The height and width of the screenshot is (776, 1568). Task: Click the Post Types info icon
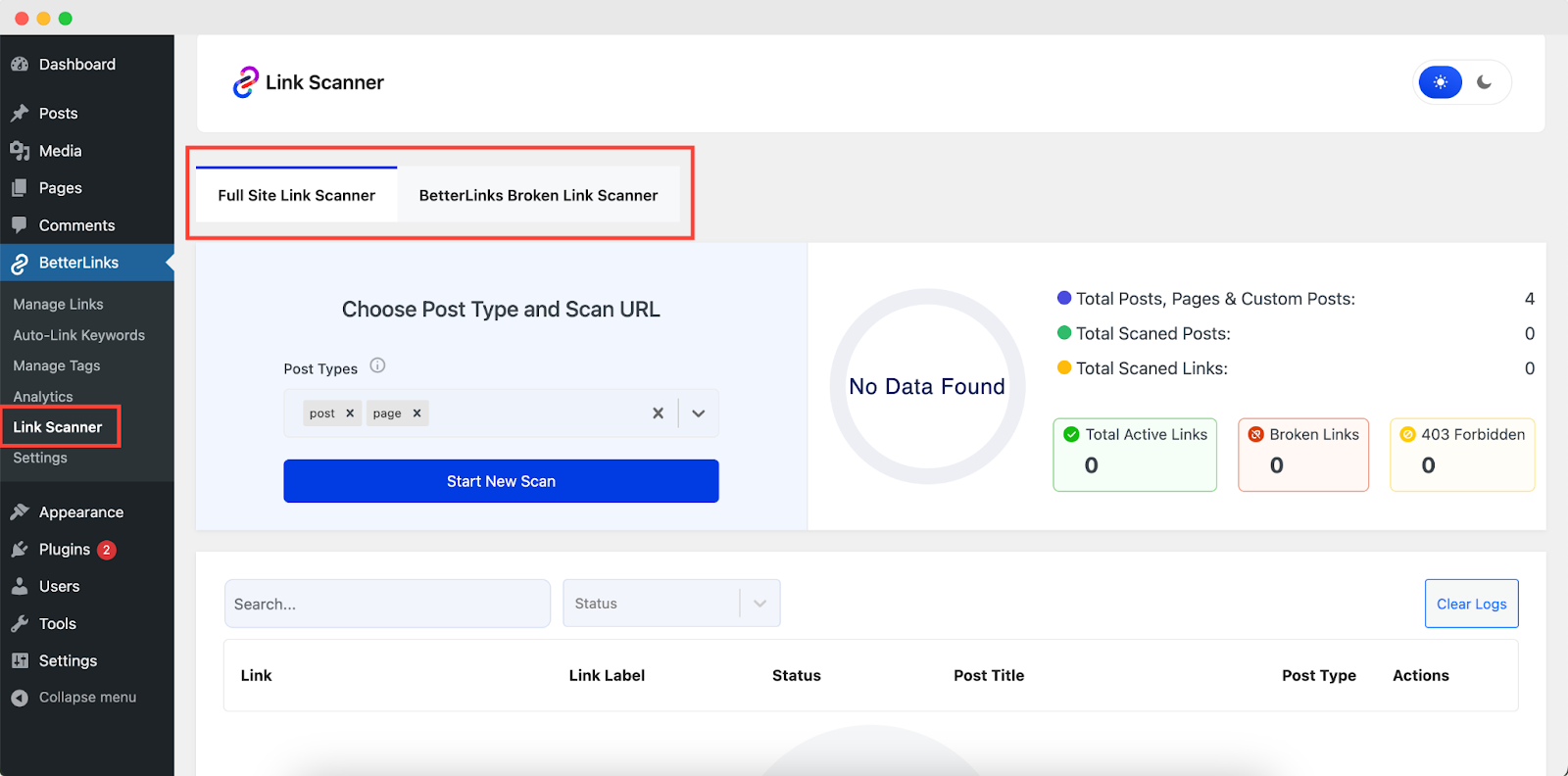coord(377,366)
